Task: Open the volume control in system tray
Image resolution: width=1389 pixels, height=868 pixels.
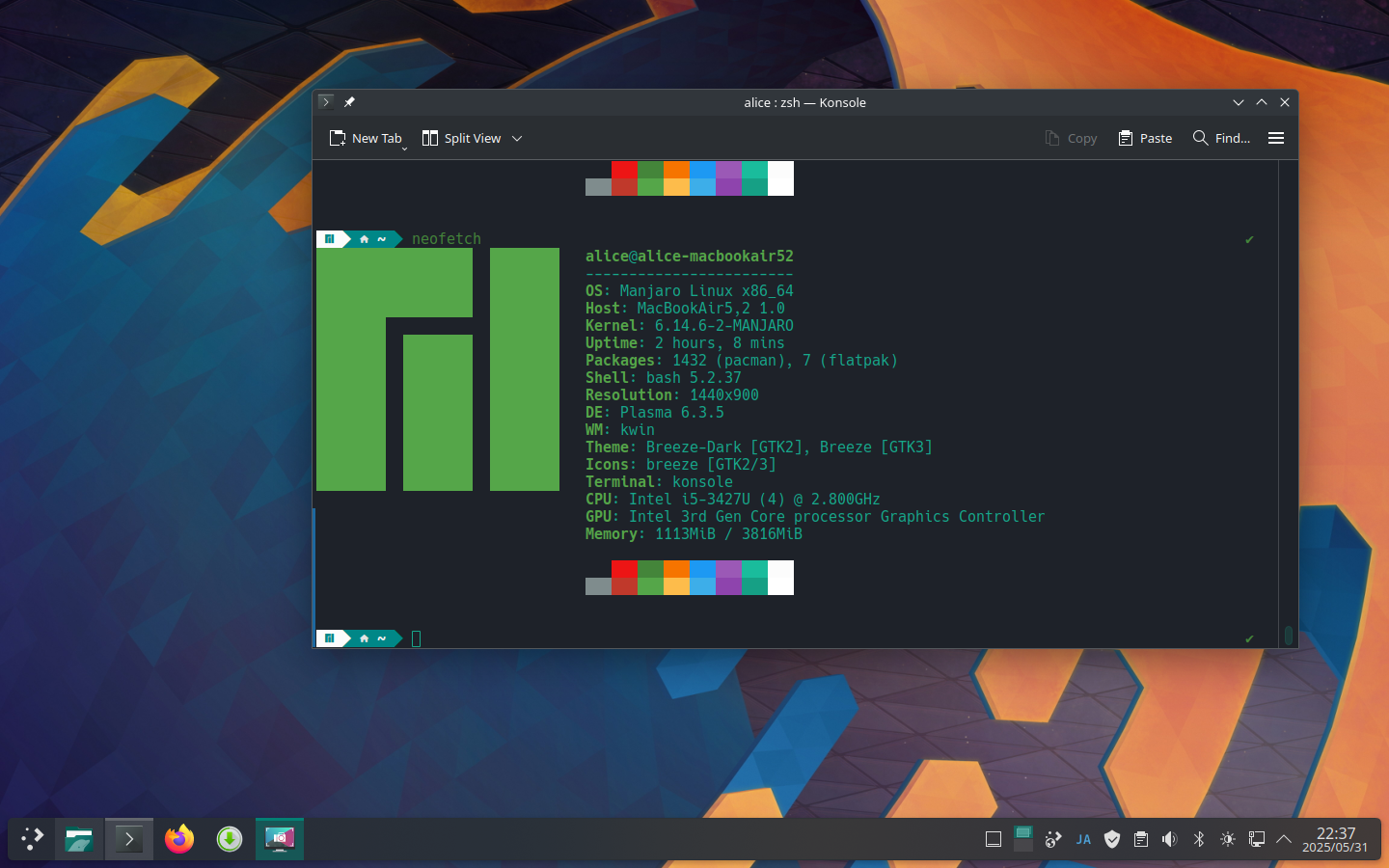Action: click(x=1170, y=839)
